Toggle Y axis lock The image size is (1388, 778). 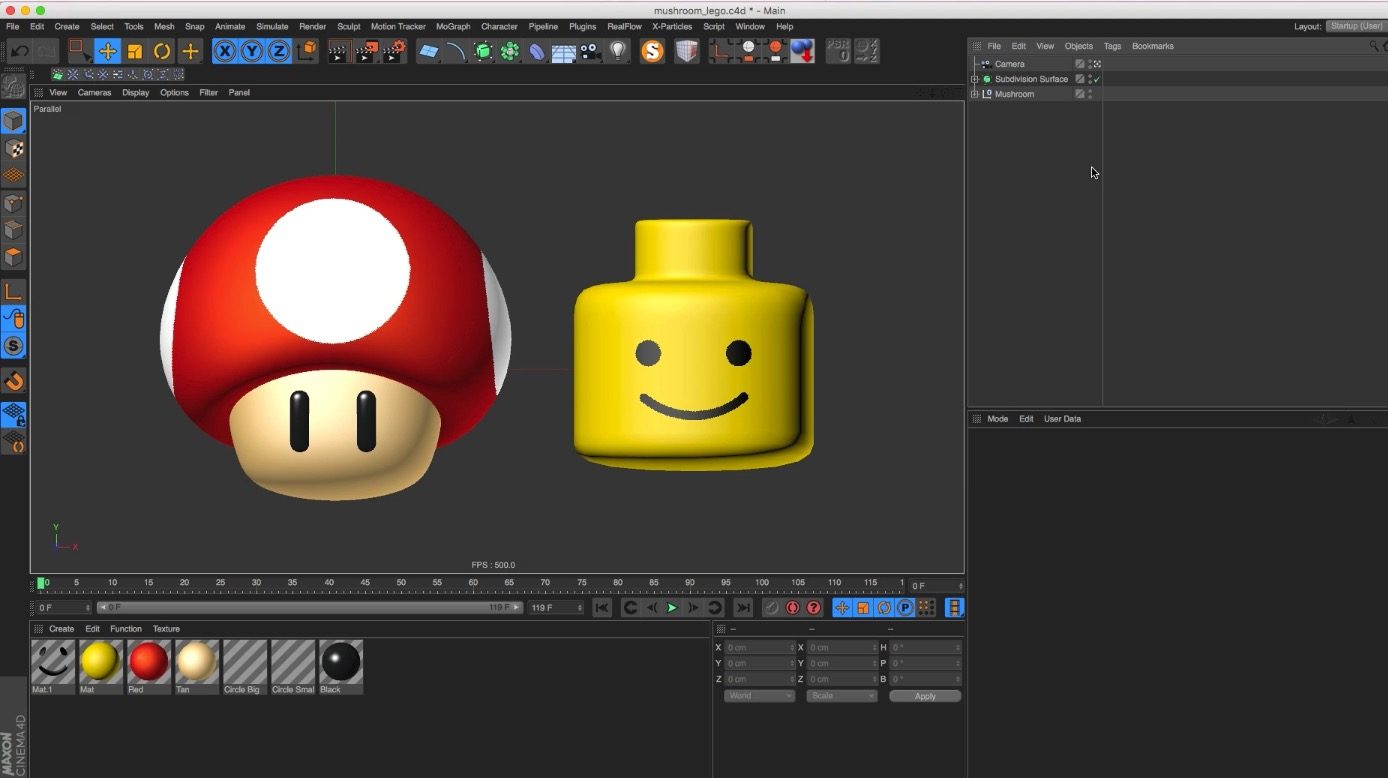tap(252, 51)
